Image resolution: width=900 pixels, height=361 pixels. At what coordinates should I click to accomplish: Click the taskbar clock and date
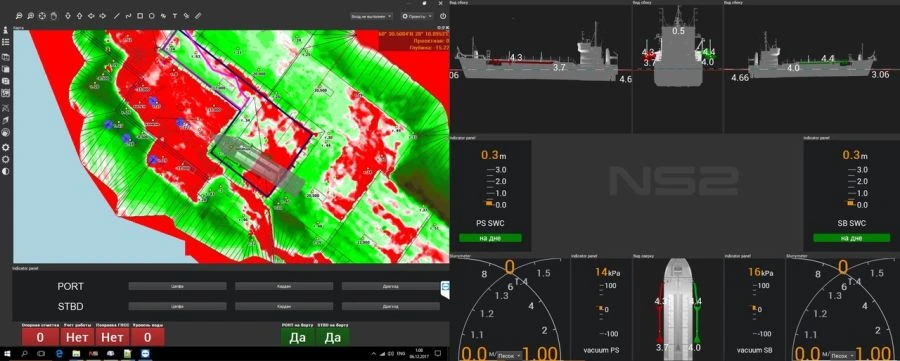419,354
